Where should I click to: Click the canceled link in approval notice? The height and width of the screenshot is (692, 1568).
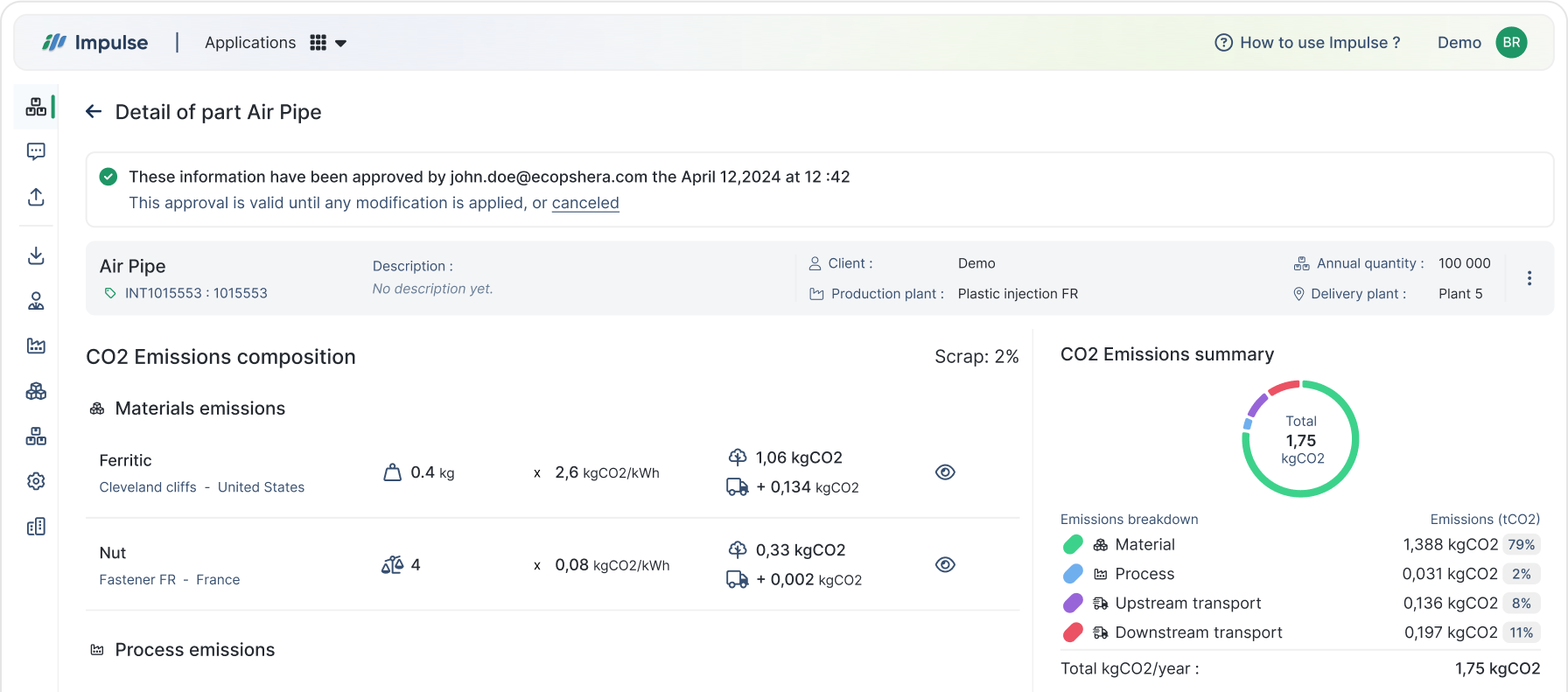(585, 203)
